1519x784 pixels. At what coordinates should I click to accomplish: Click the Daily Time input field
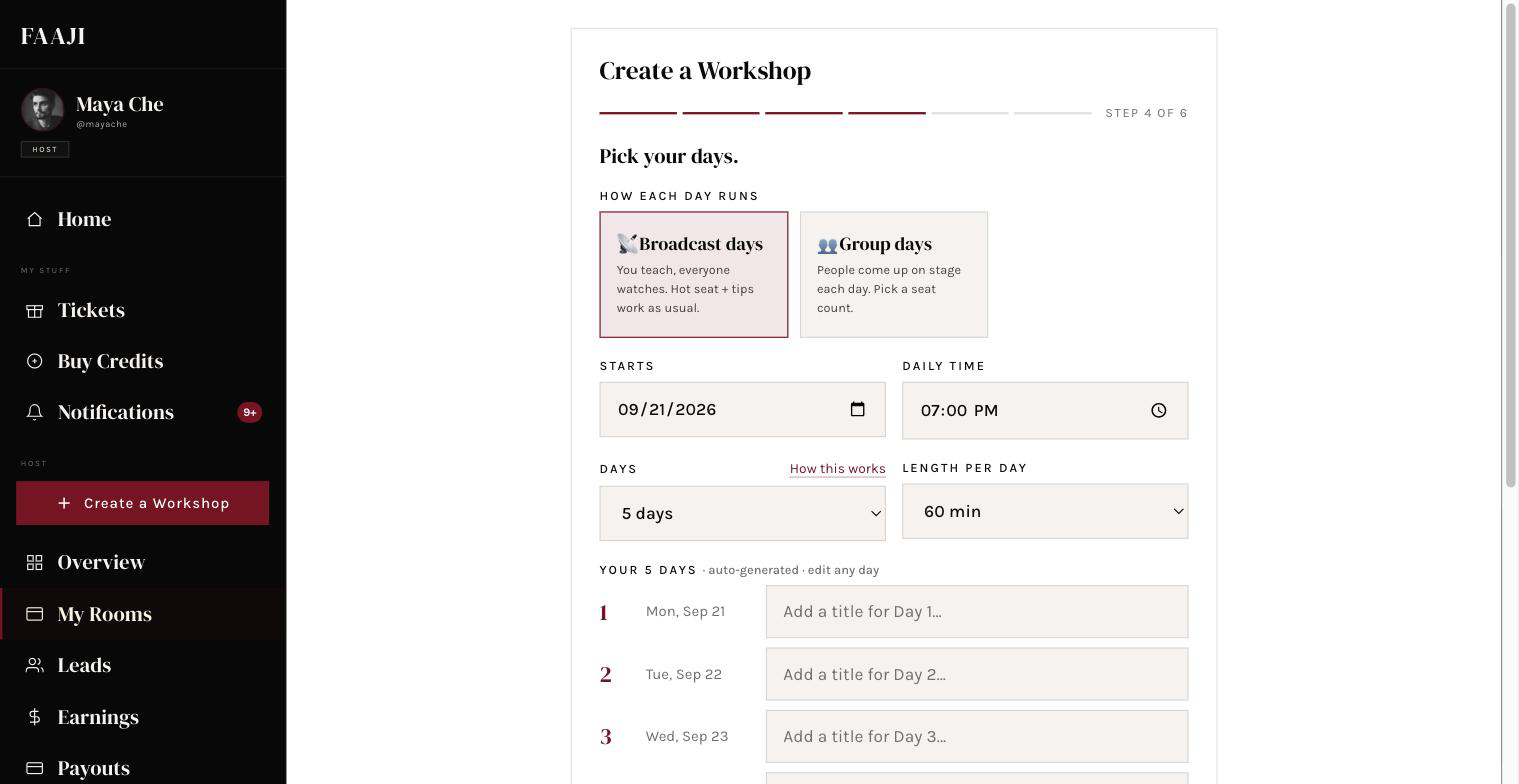tap(1045, 410)
